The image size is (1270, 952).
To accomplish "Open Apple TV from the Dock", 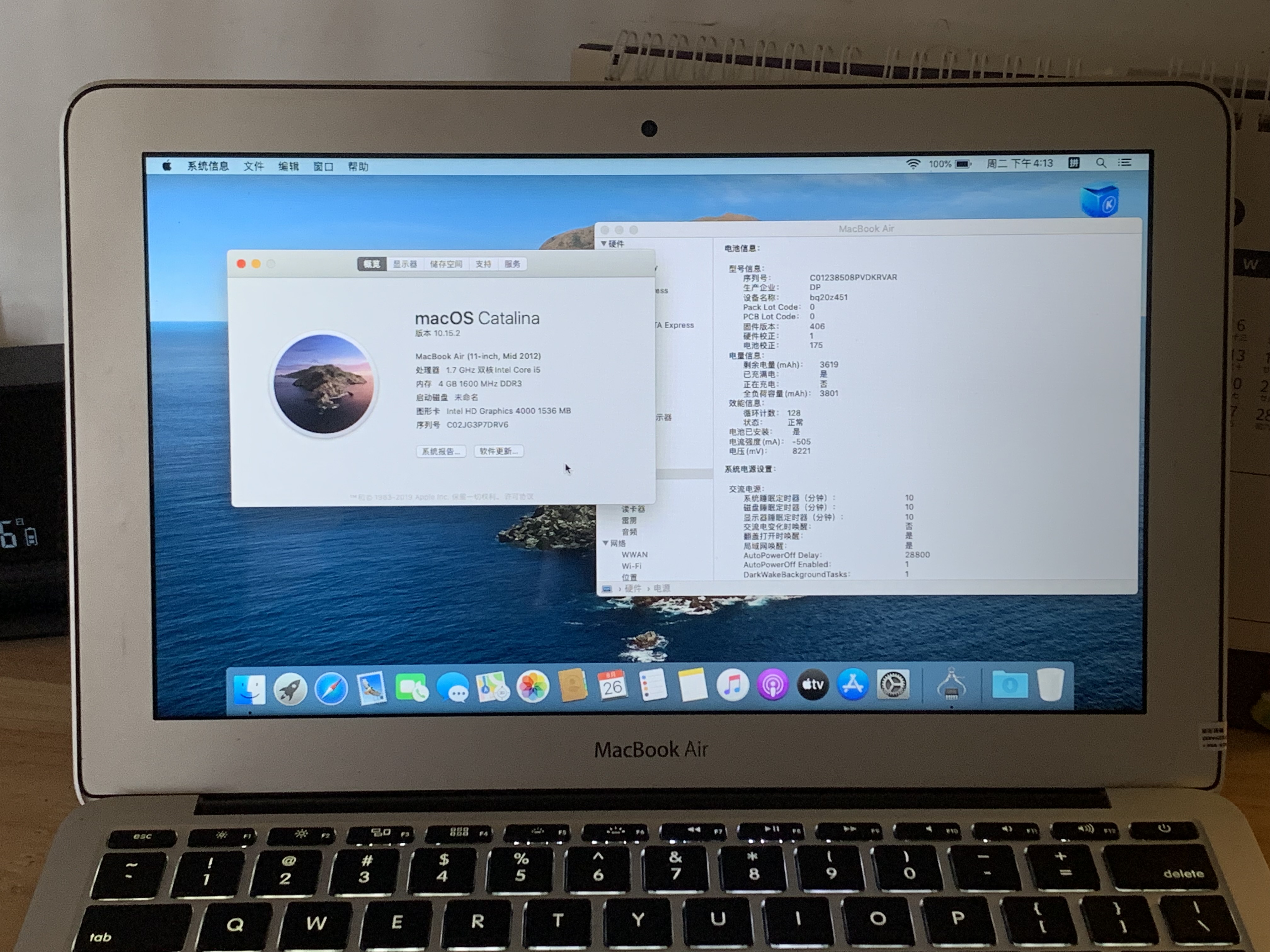I will pos(813,685).
